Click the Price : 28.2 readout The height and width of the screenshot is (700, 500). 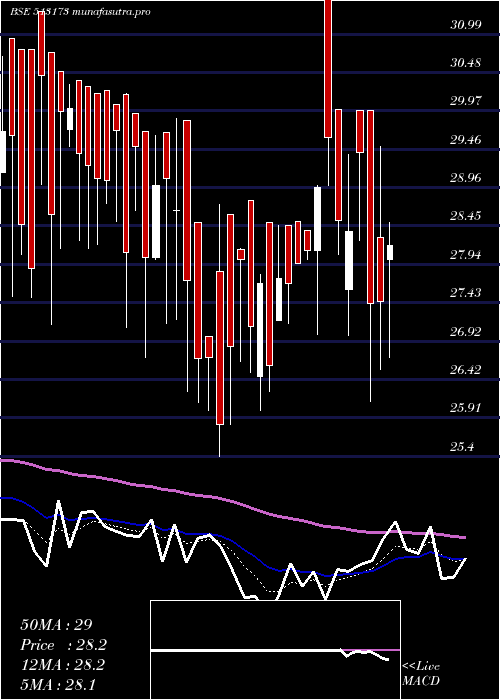pos(64,645)
